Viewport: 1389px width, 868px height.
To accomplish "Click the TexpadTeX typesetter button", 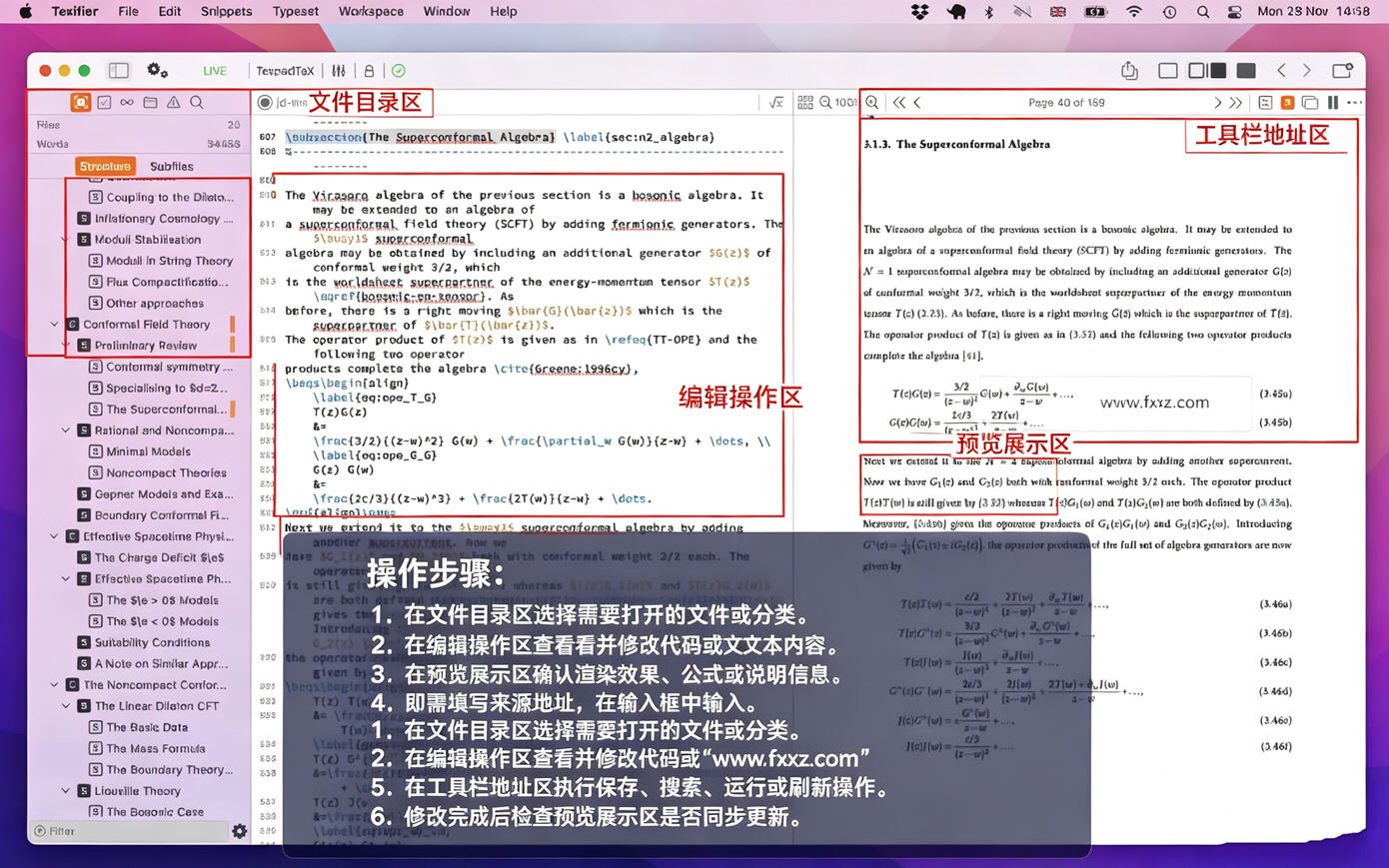I will 285,71.
